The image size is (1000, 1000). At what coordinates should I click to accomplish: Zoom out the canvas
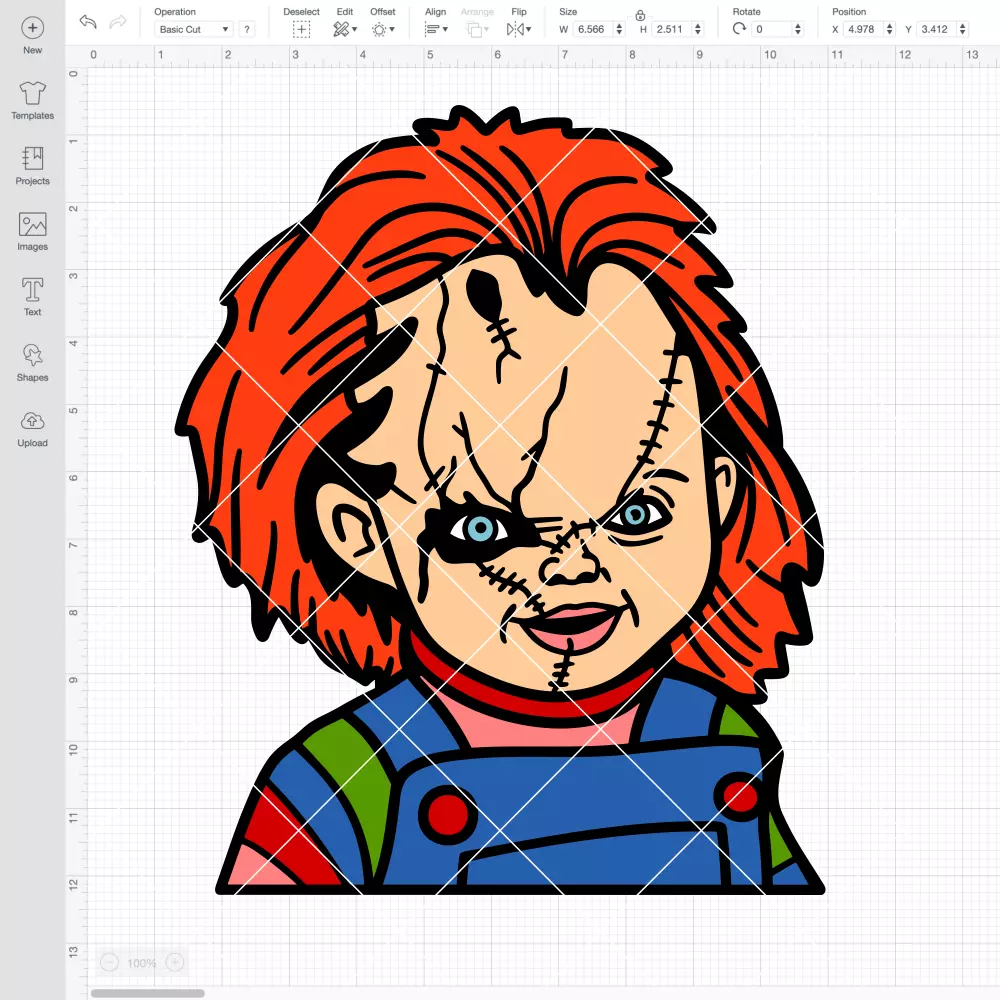coord(110,962)
